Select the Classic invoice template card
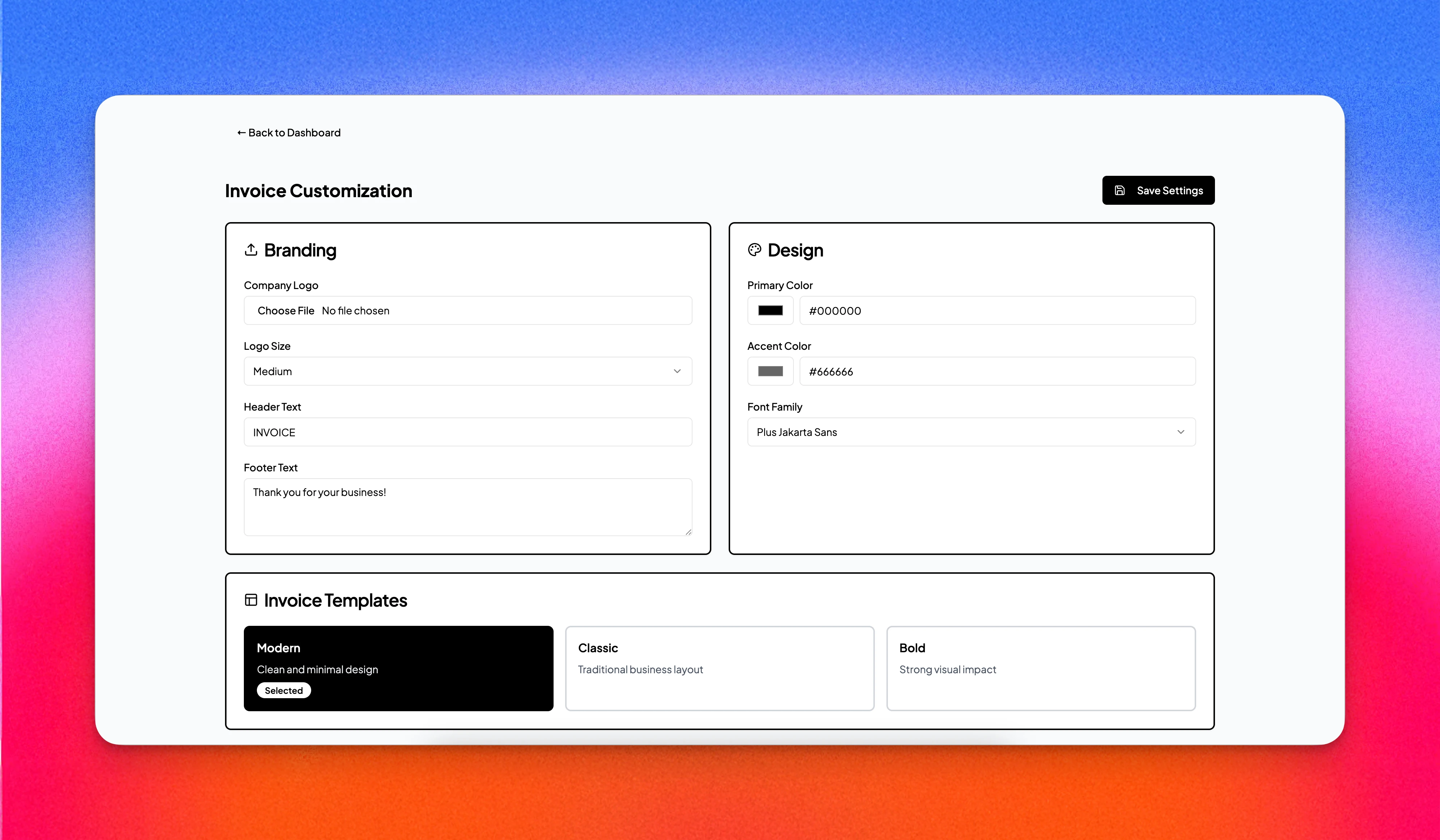Viewport: 1440px width, 840px height. (719, 669)
